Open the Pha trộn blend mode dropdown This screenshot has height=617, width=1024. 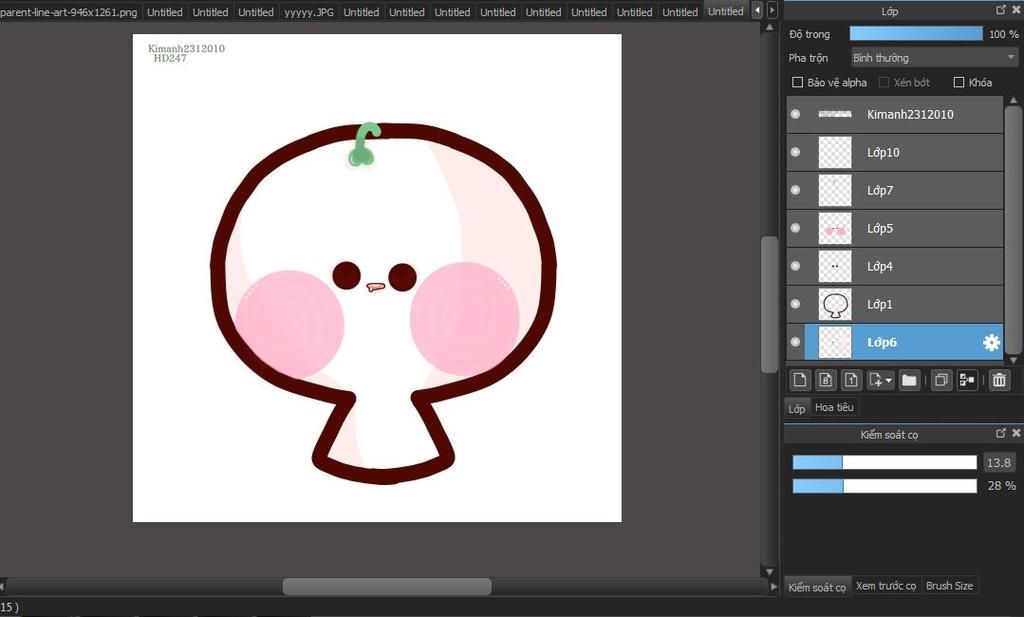[935, 57]
